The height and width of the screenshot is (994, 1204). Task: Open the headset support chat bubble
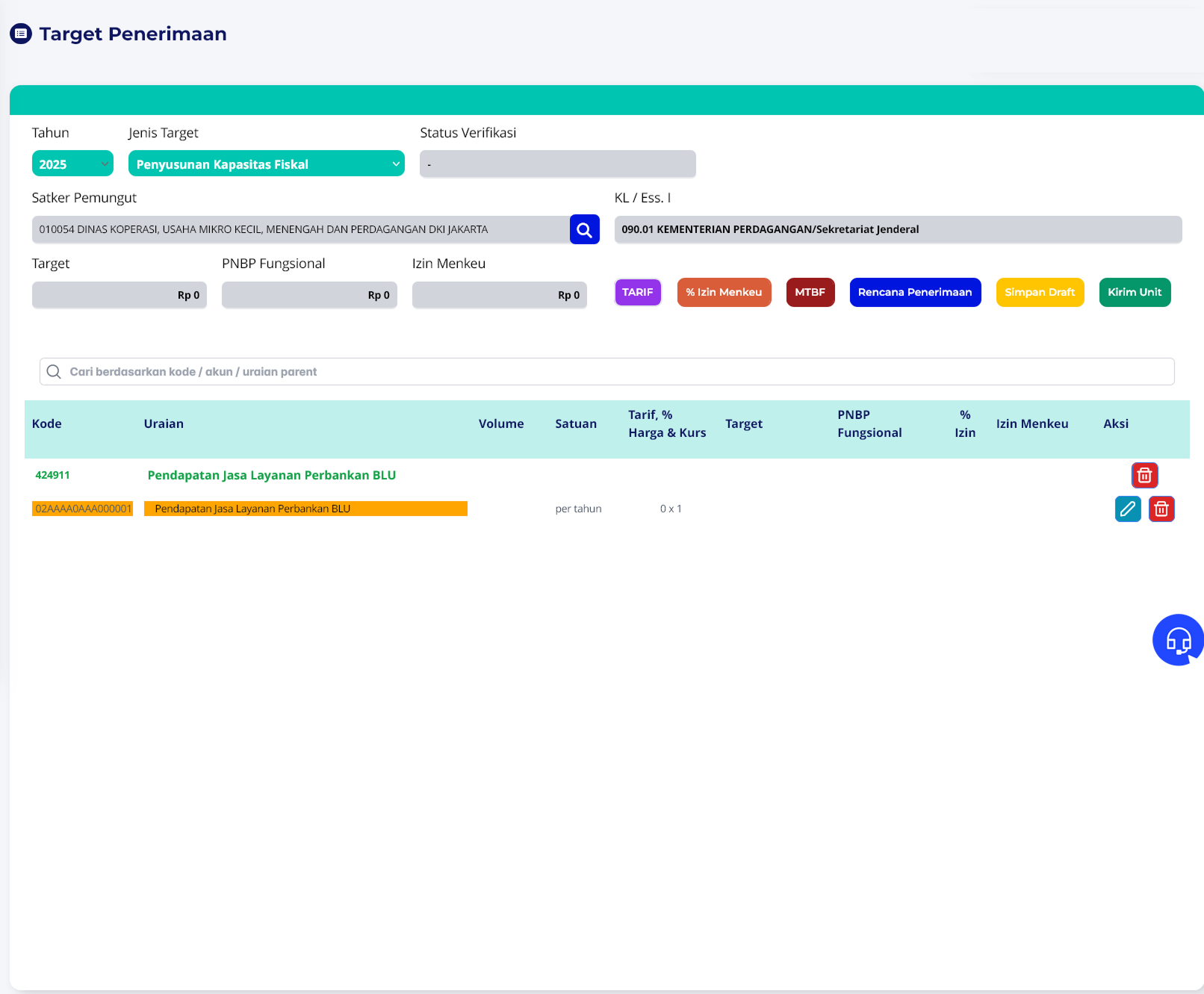point(1178,640)
